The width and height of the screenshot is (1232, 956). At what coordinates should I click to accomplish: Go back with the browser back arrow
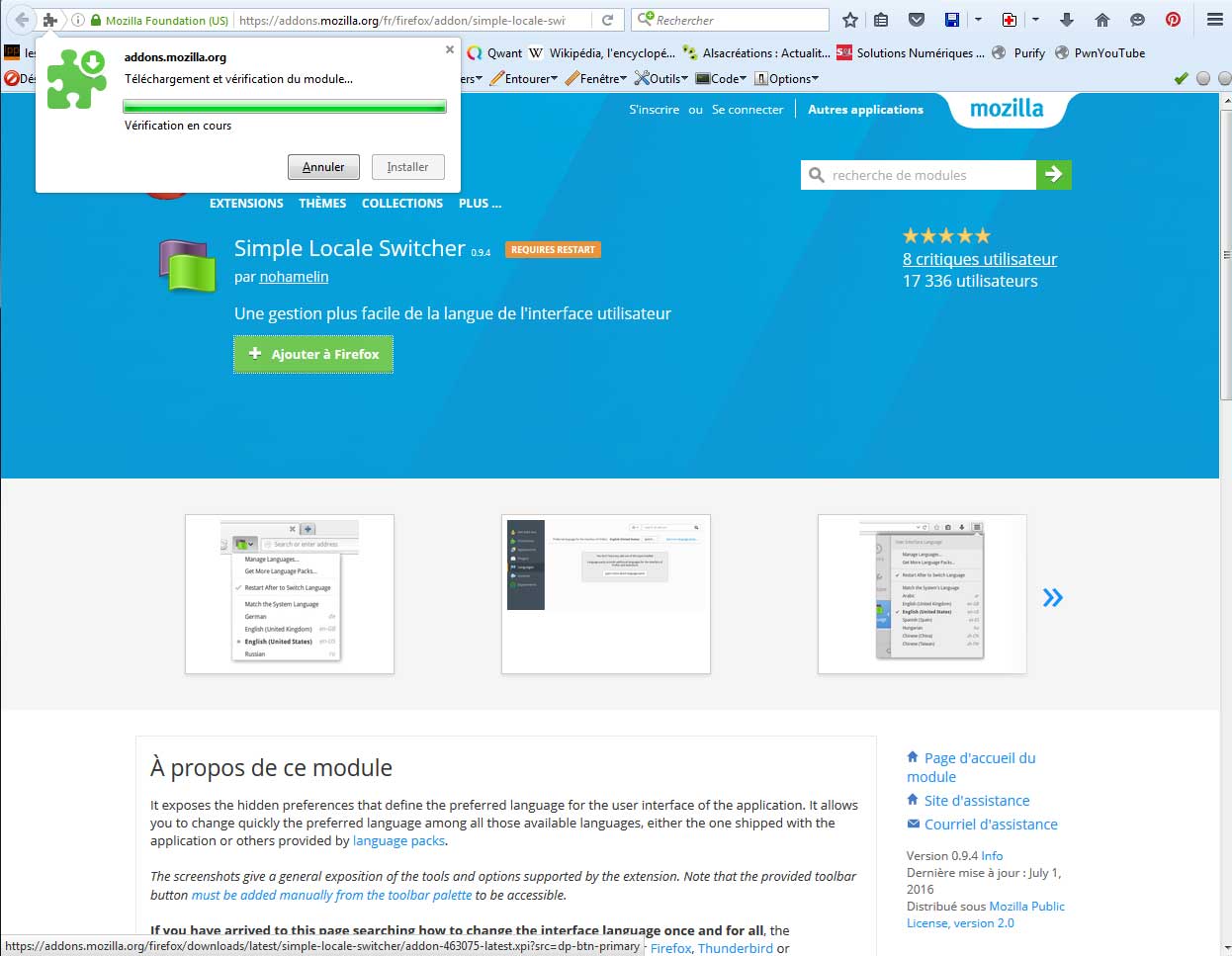point(22,20)
